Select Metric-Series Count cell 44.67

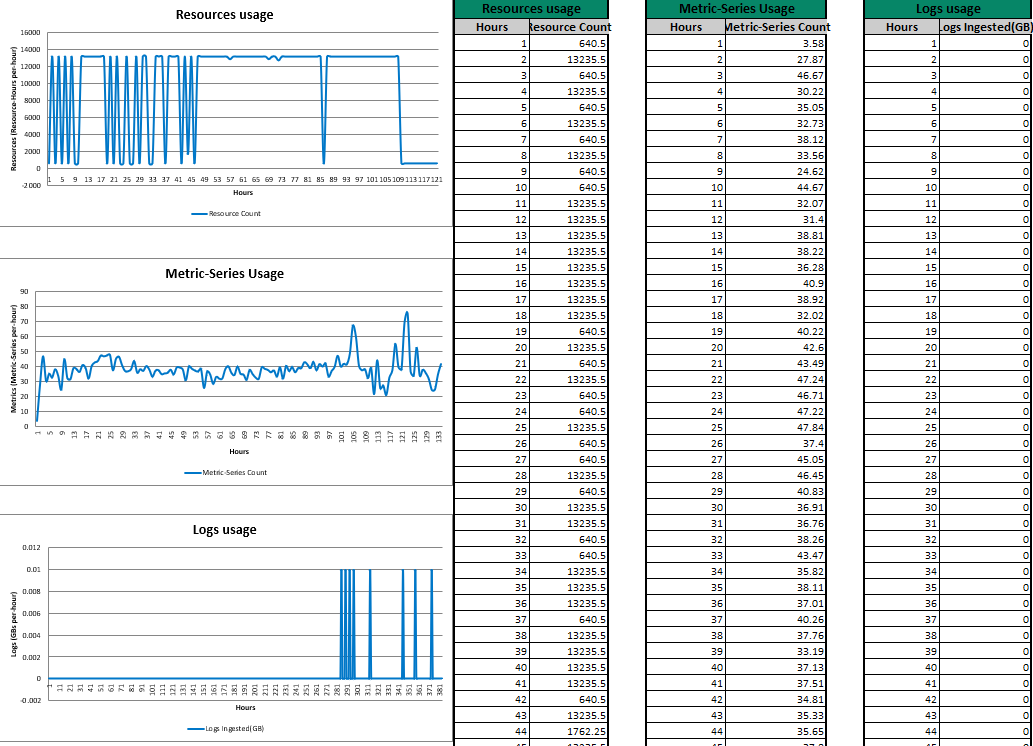pos(775,187)
